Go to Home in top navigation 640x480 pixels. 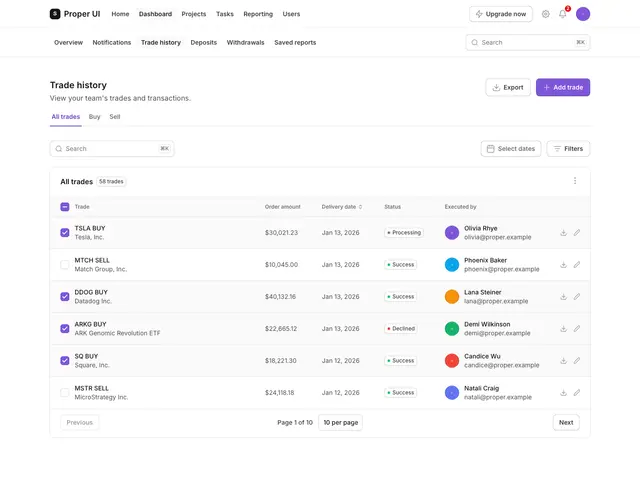[120, 14]
